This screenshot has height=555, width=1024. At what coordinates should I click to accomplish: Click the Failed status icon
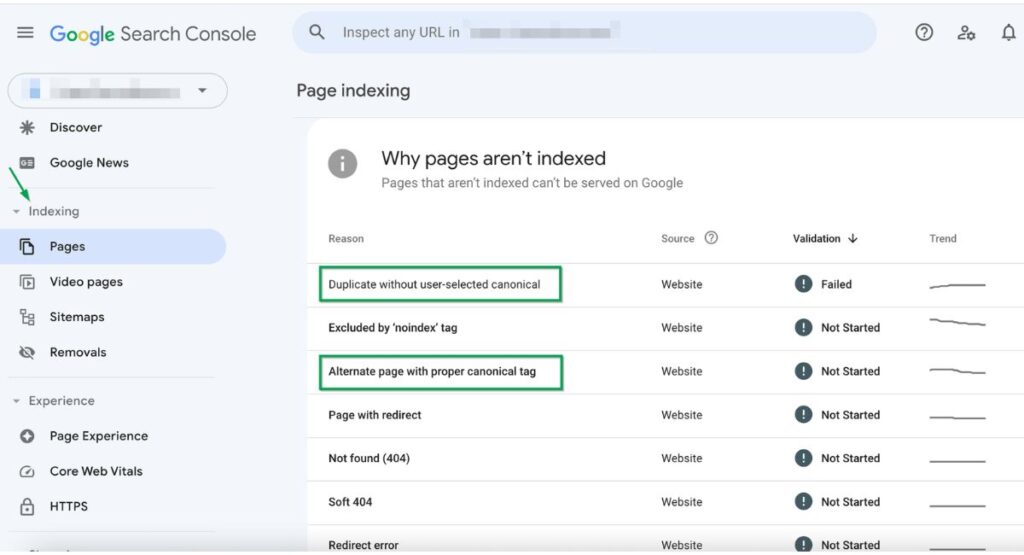(x=803, y=284)
